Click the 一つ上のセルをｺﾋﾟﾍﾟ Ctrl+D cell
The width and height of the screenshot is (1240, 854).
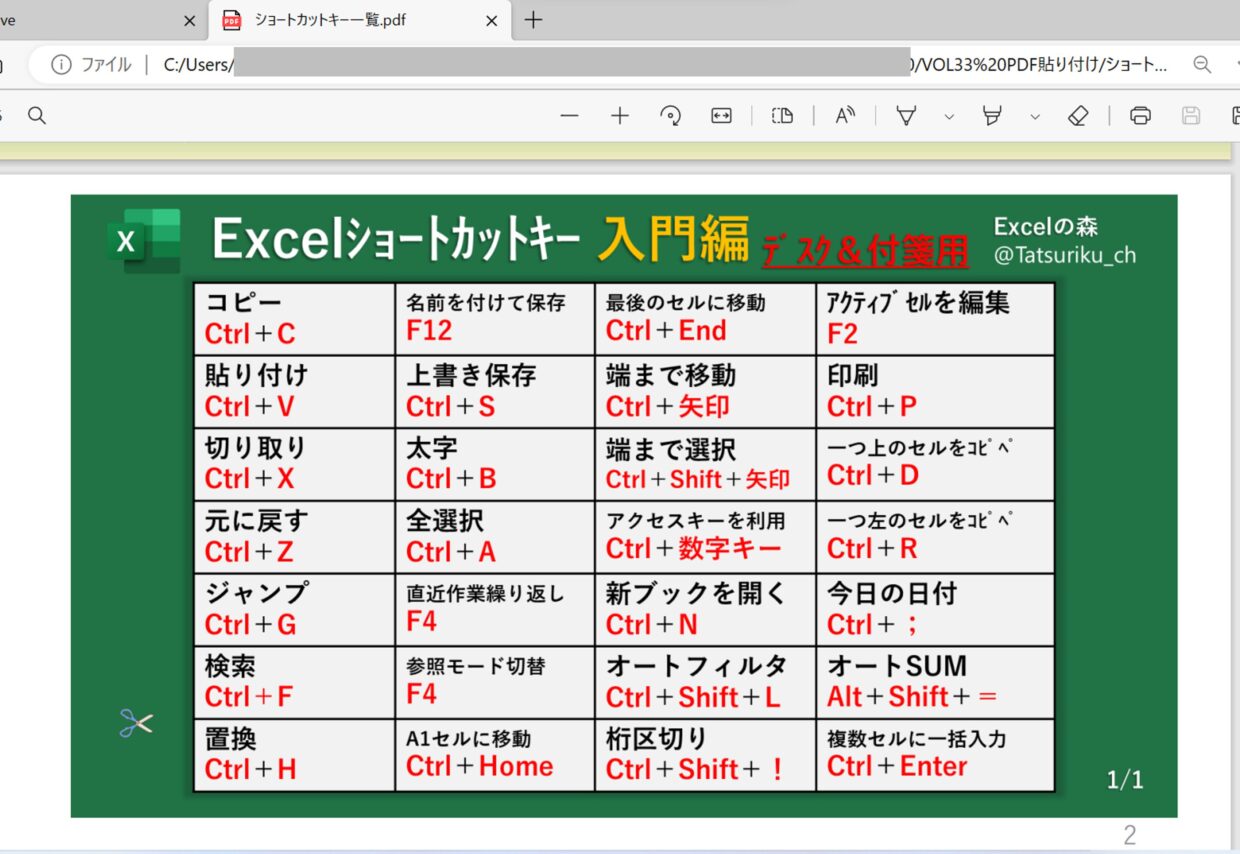pos(936,464)
